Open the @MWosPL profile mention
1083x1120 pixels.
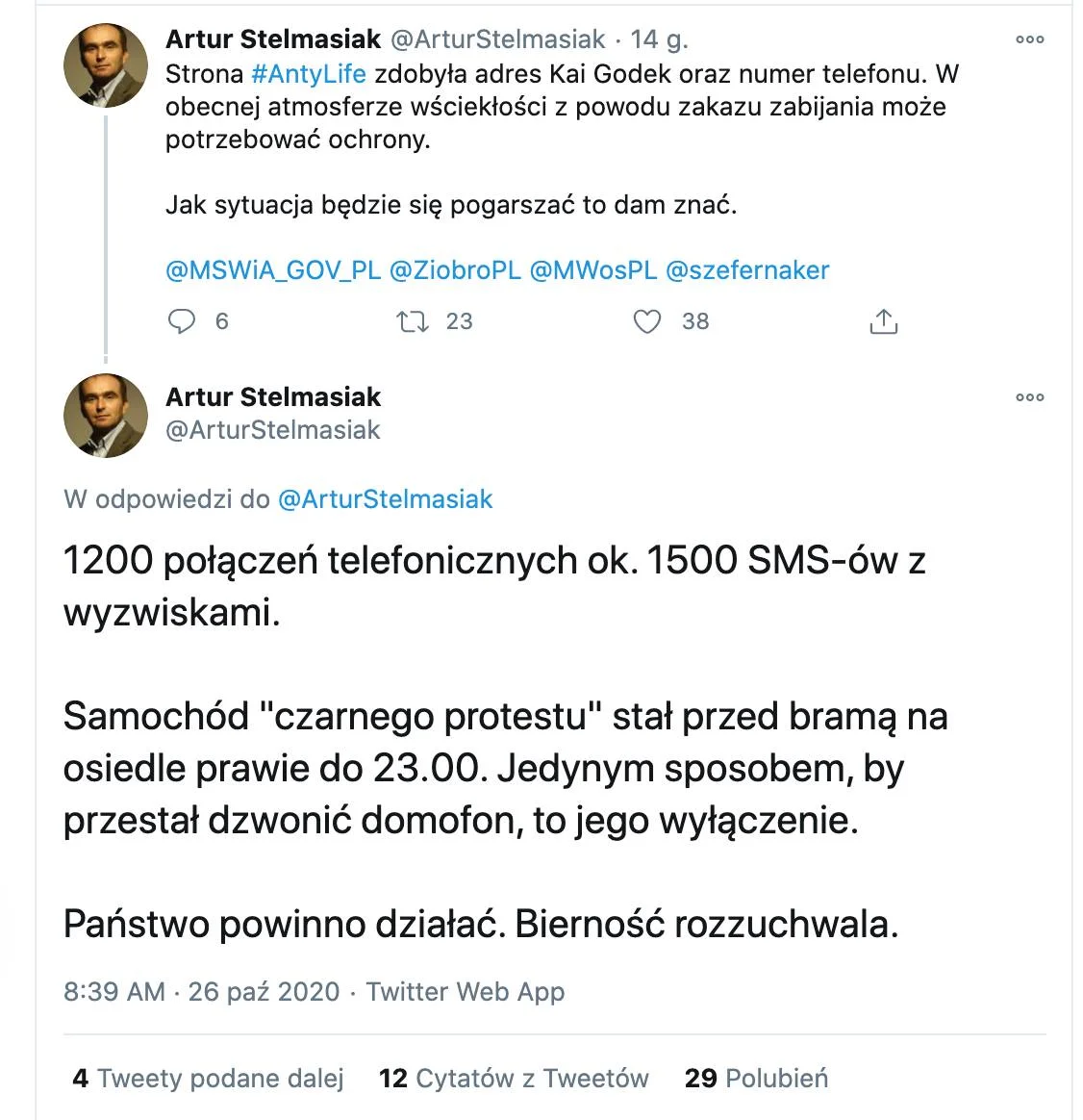[x=593, y=270]
